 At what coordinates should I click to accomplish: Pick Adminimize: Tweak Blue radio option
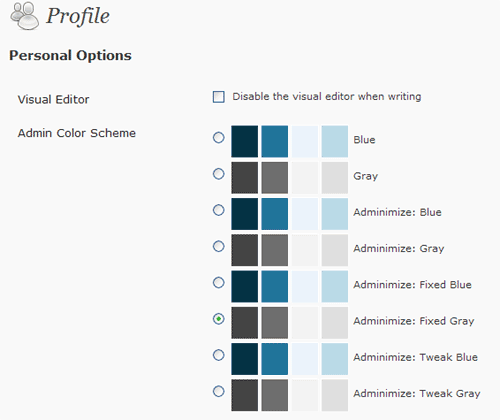click(x=219, y=355)
